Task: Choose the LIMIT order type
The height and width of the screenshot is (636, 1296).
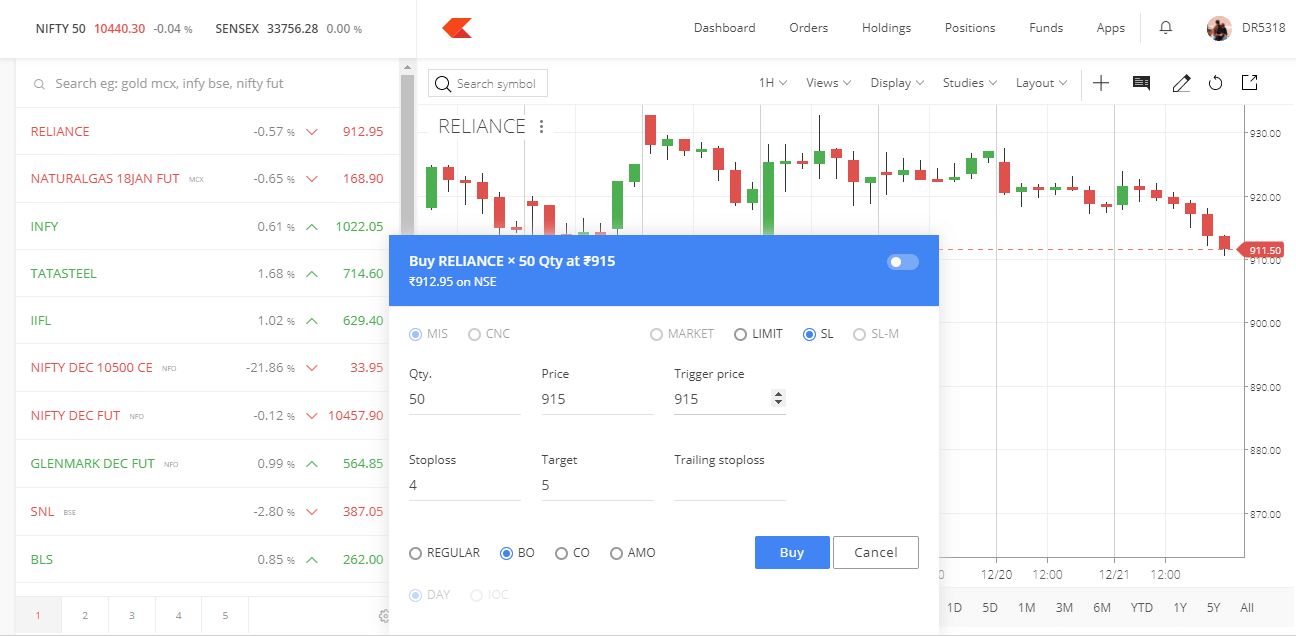Action: [x=740, y=334]
